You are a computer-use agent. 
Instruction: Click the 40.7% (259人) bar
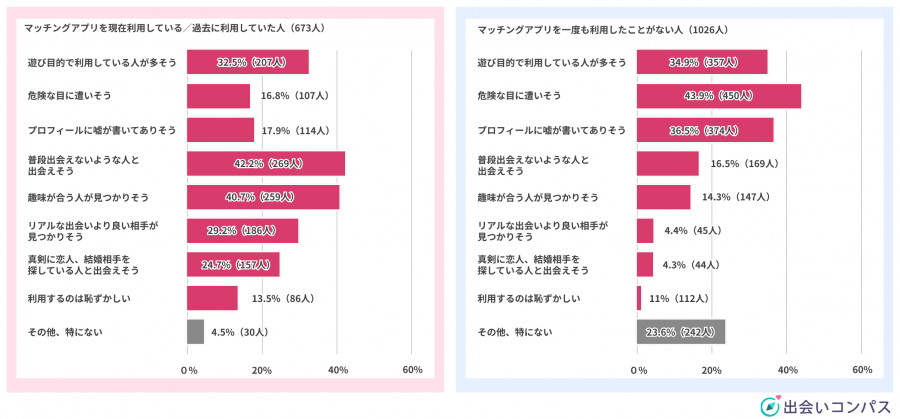(x=263, y=198)
